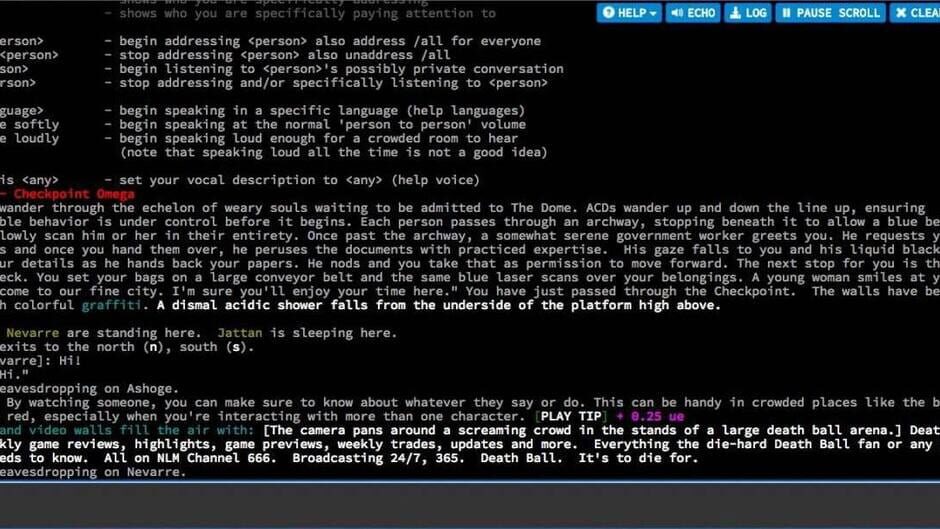Clear the output with the X button
Image resolution: width=940 pixels, height=529 pixels.
pyautogui.click(x=902, y=13)
